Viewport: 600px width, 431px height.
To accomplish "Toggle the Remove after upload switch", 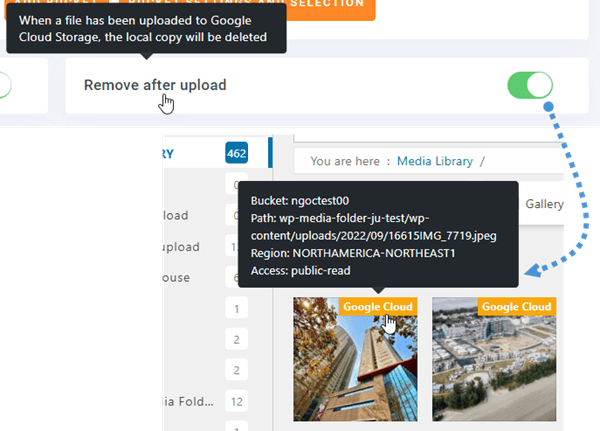I will [530, 86].
